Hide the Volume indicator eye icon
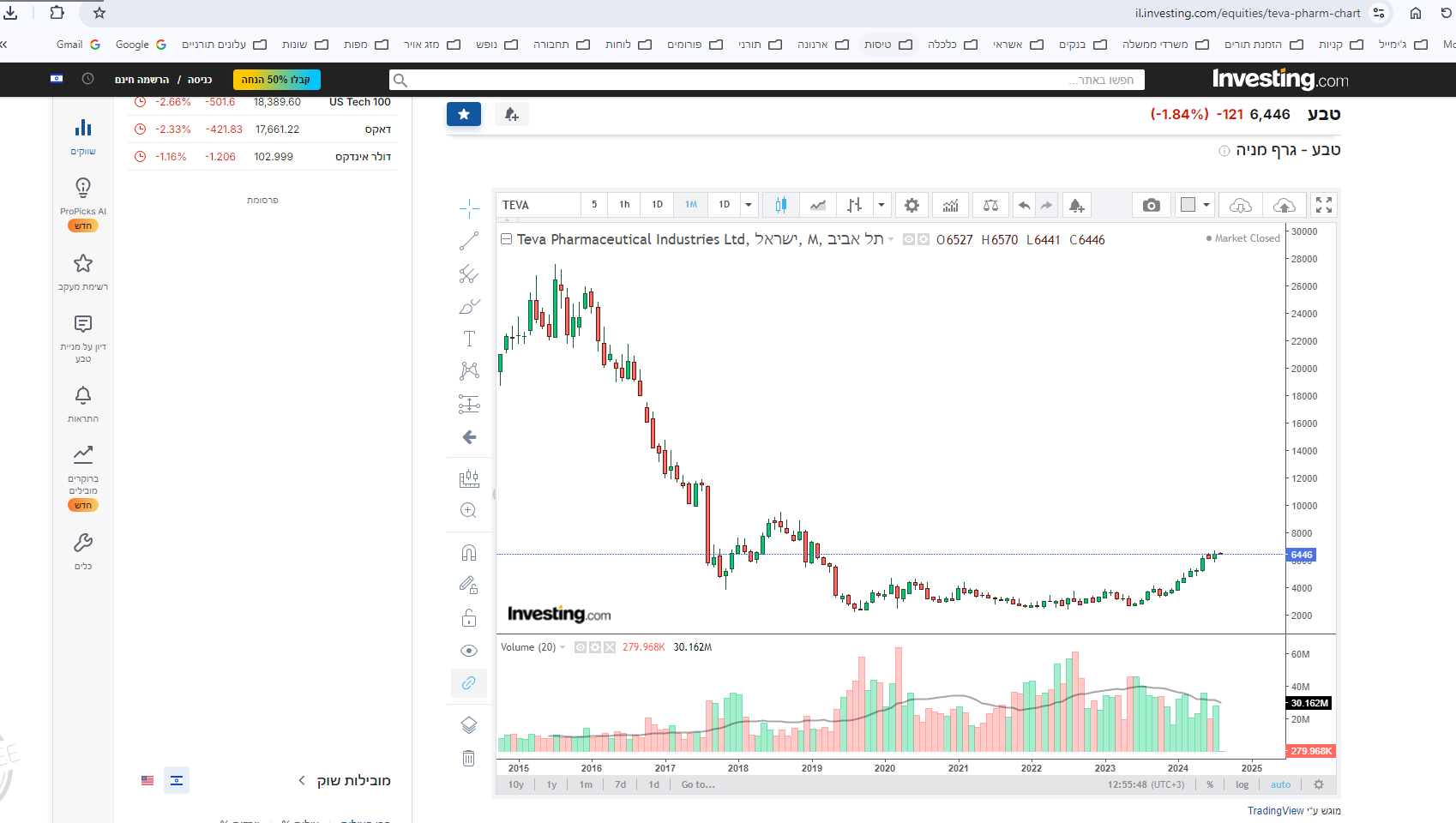Image resolution: width=1456 pixels, height=823 pixels. click(x=581, y=647)
